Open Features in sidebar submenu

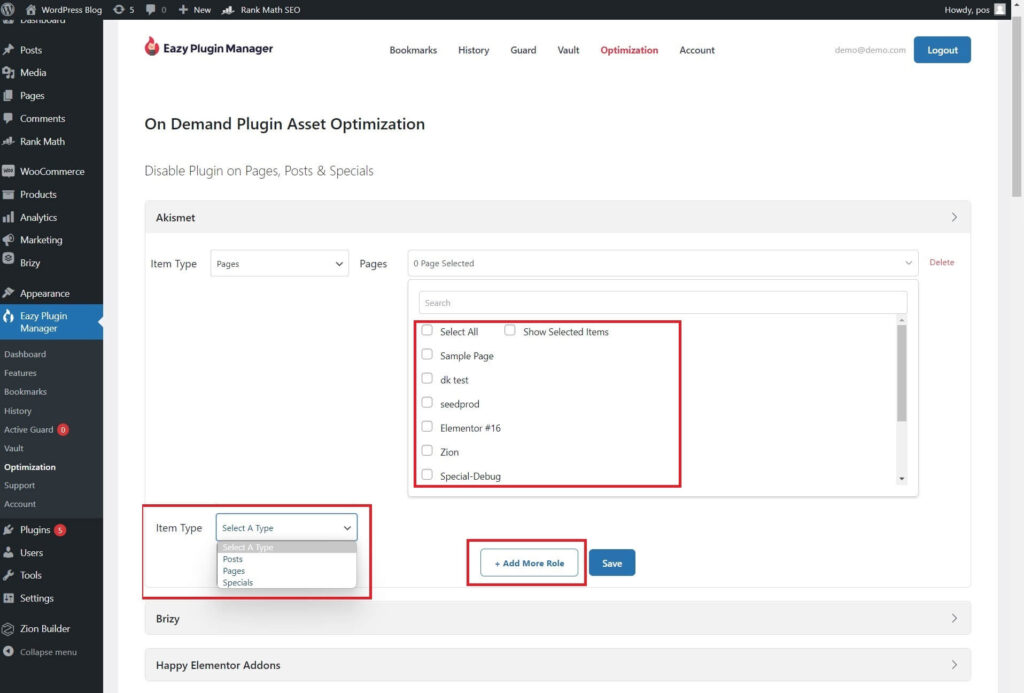pyautogui.click(x=20, y=373)
